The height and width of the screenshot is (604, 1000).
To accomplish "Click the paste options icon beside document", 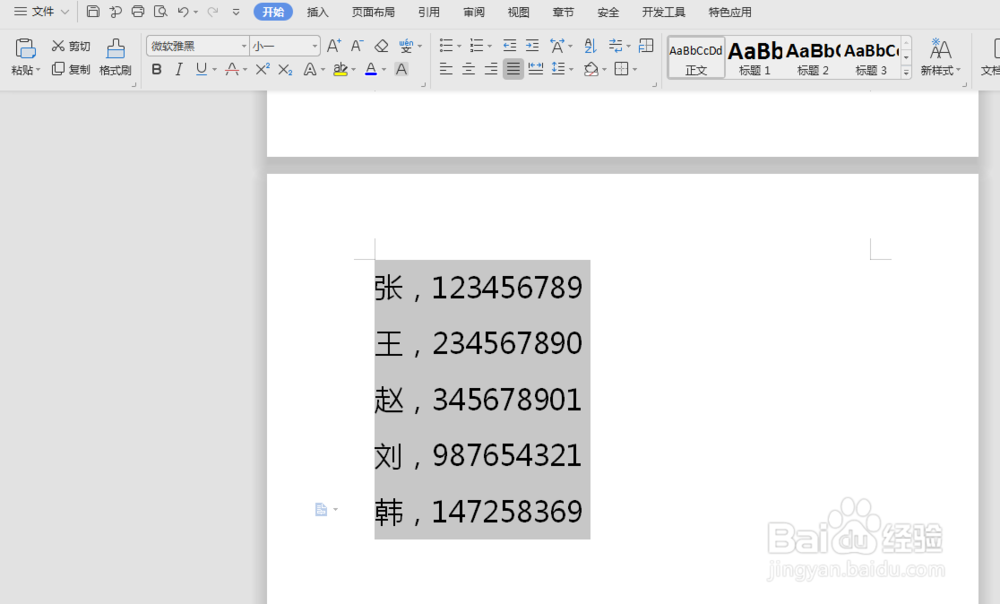I will pos(321,509).
